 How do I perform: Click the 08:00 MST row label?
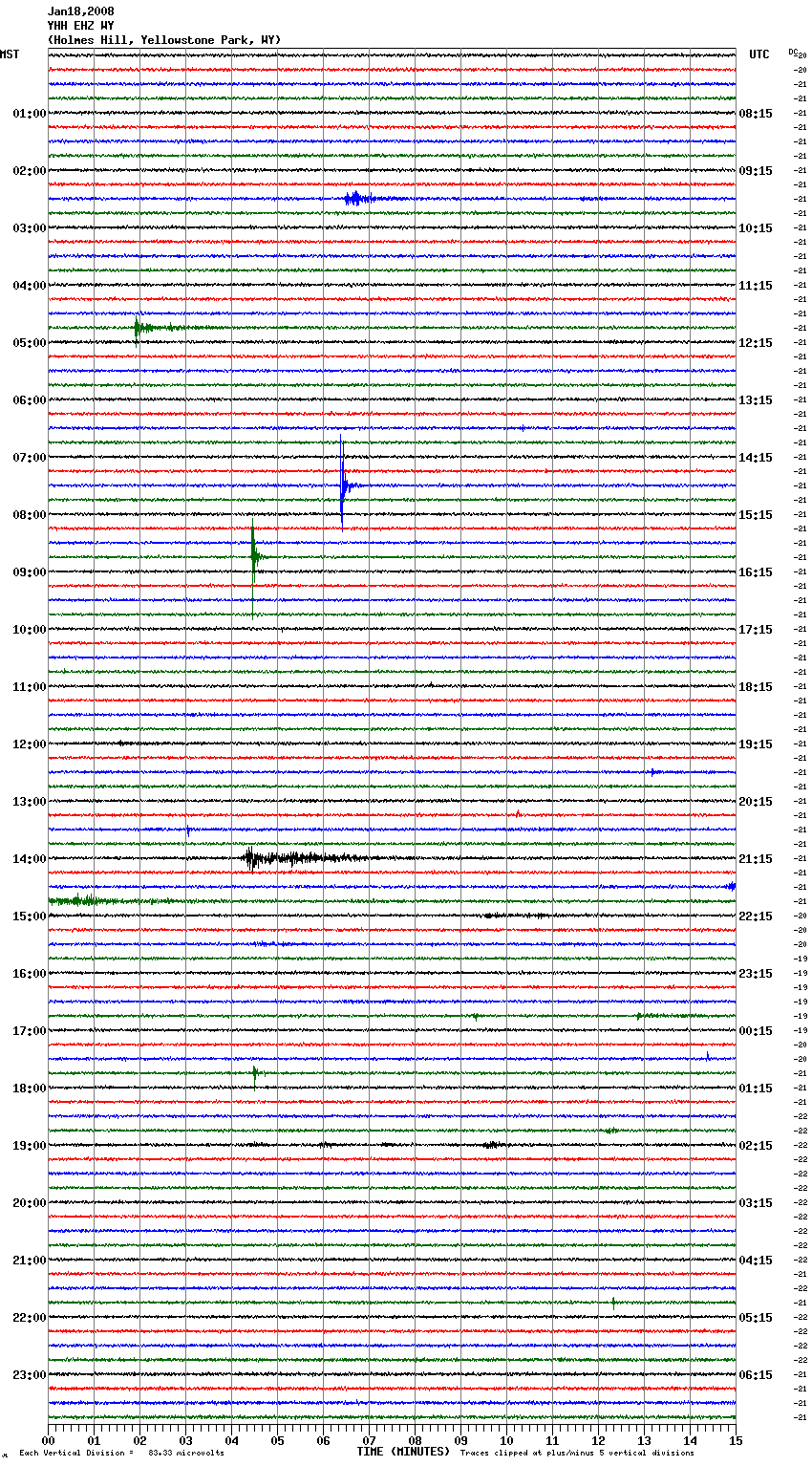coord(30,515)
